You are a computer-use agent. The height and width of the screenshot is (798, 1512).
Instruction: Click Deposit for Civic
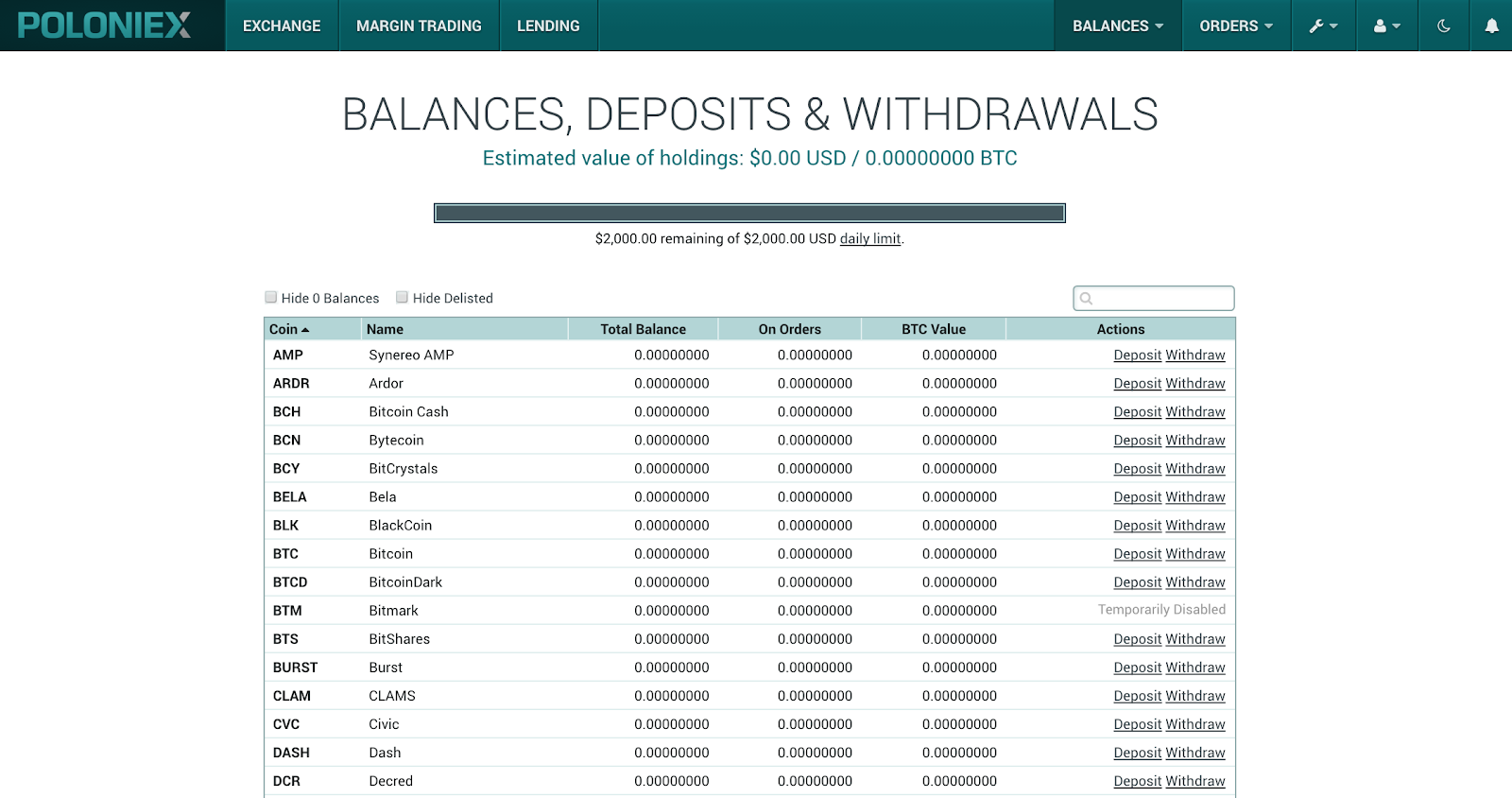point(1137,723)
